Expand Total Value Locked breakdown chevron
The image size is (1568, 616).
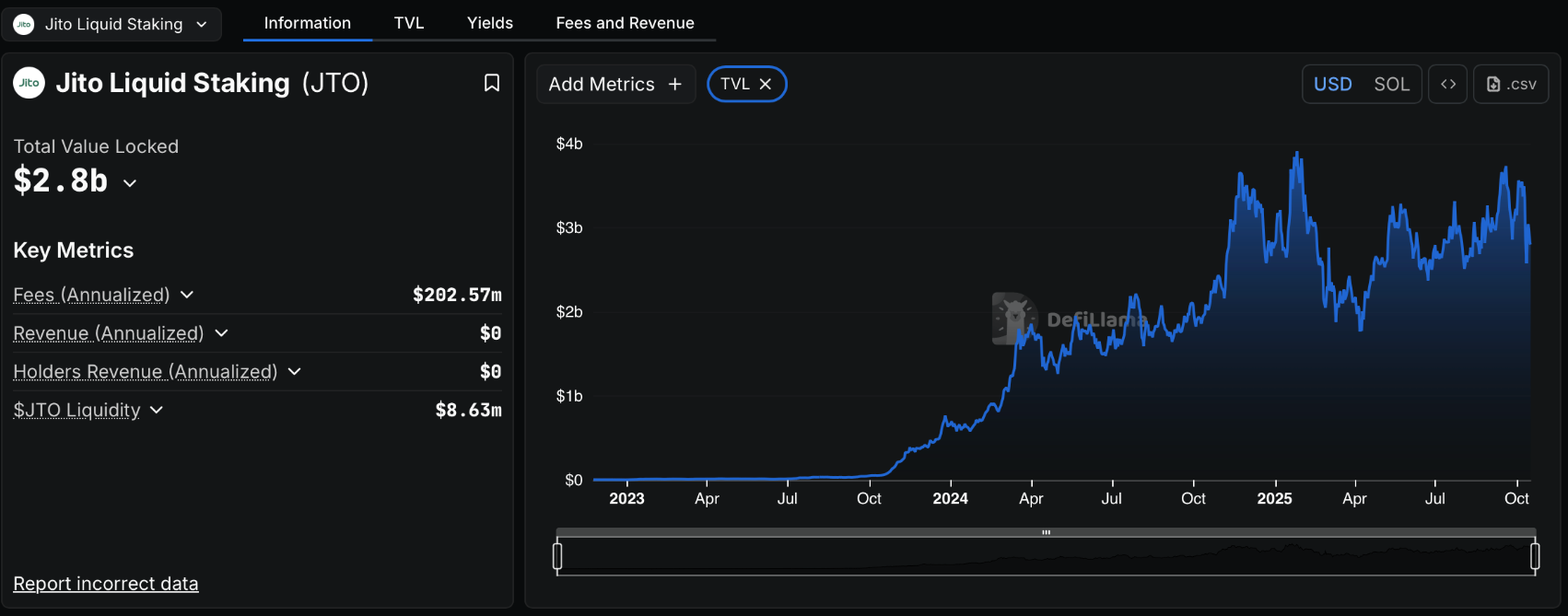click(x=130, y=183)
